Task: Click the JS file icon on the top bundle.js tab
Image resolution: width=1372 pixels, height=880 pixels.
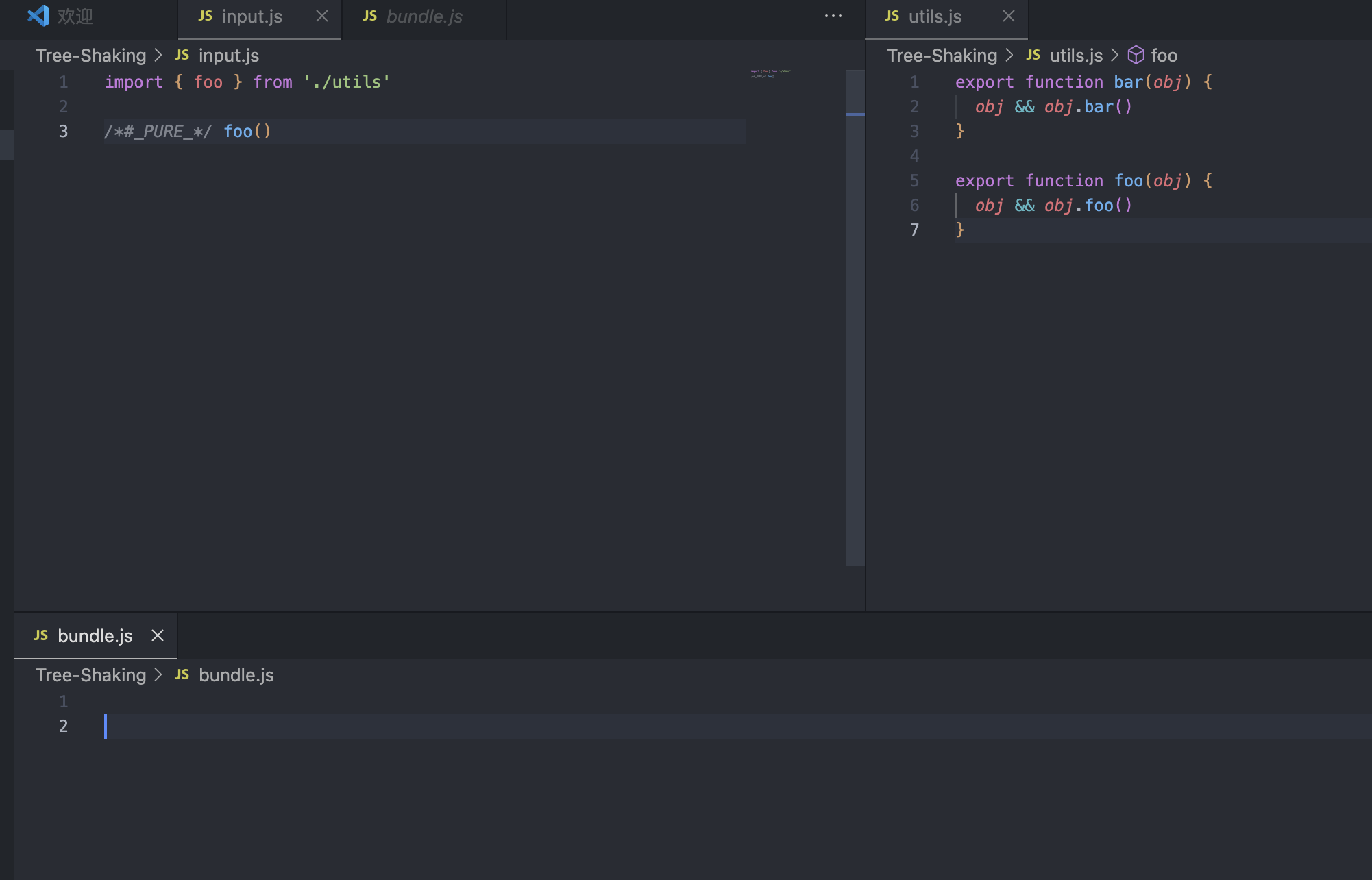Action: coord(369,16)
